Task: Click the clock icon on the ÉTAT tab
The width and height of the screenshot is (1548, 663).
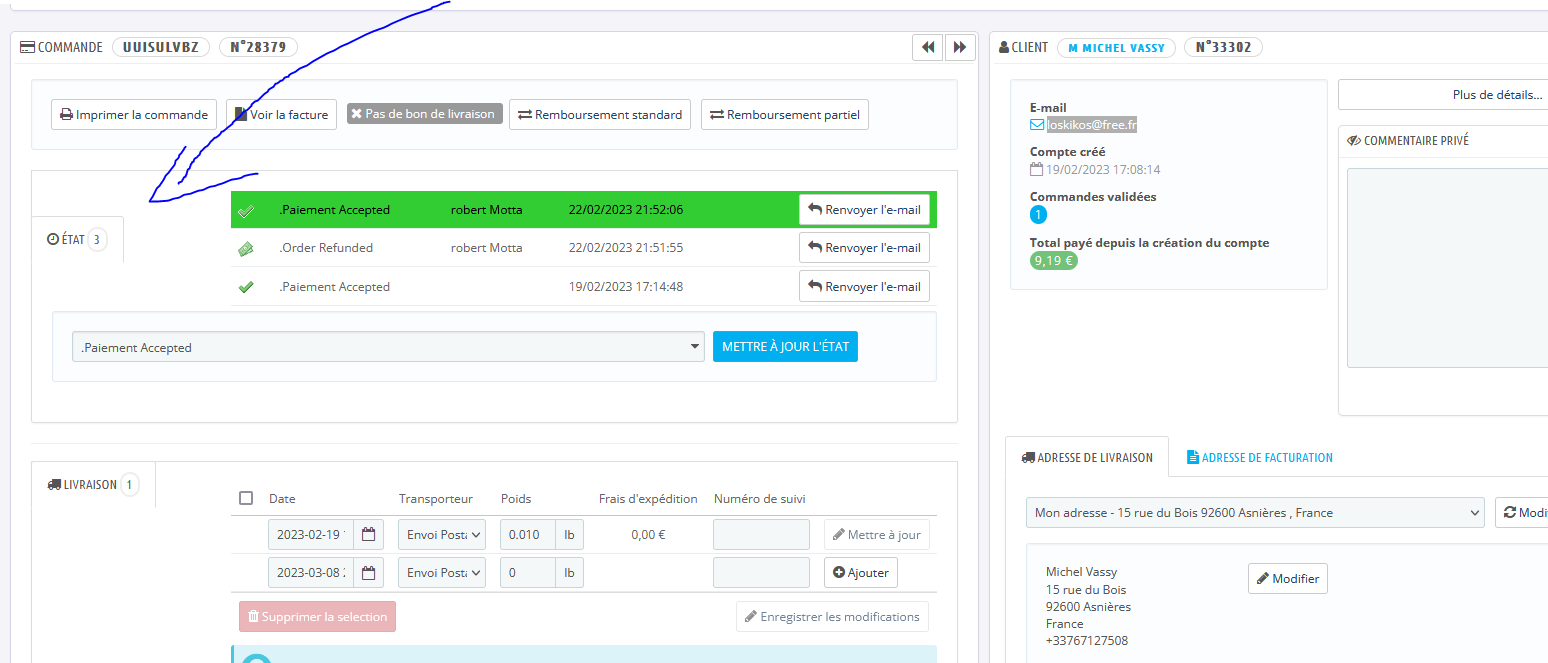Action: click(x=53, y=240)
